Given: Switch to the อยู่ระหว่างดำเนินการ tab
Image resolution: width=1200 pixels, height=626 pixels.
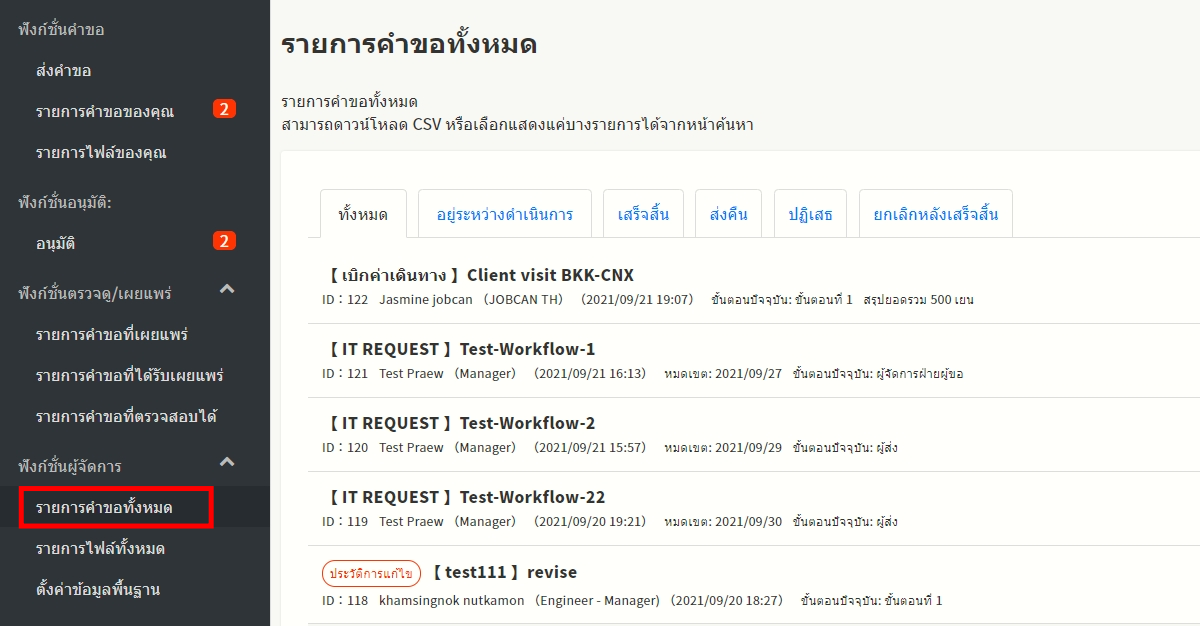Looking at the screenshot, I should tap(504, 214).
